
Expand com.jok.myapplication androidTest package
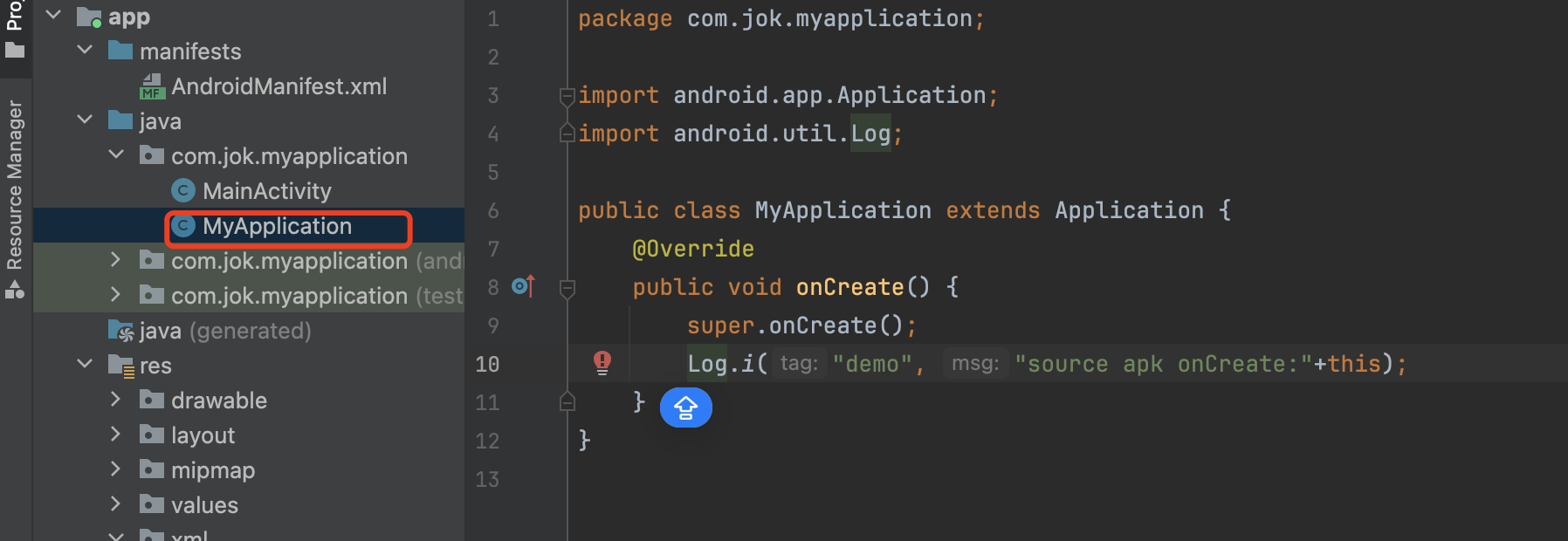coord(115,260)
